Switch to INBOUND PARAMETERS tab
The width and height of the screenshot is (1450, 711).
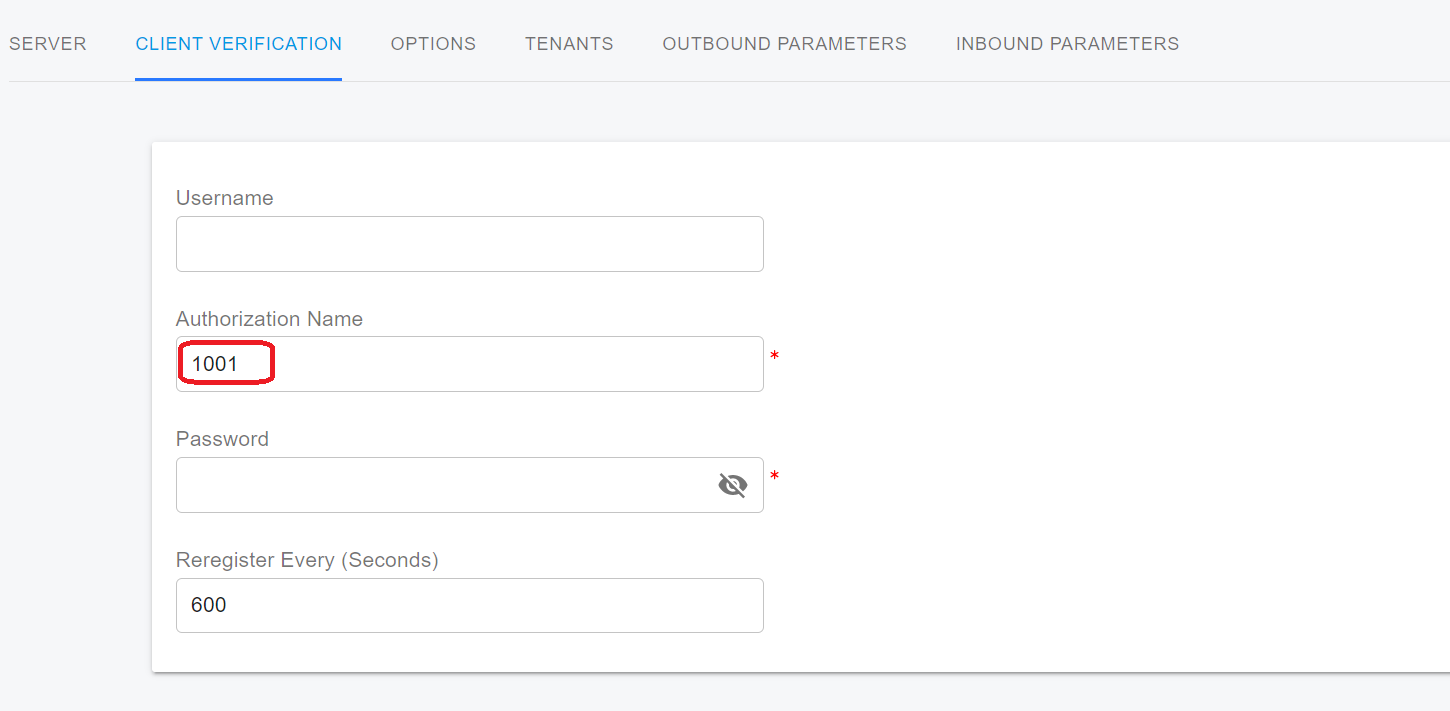coord(1067,44)
